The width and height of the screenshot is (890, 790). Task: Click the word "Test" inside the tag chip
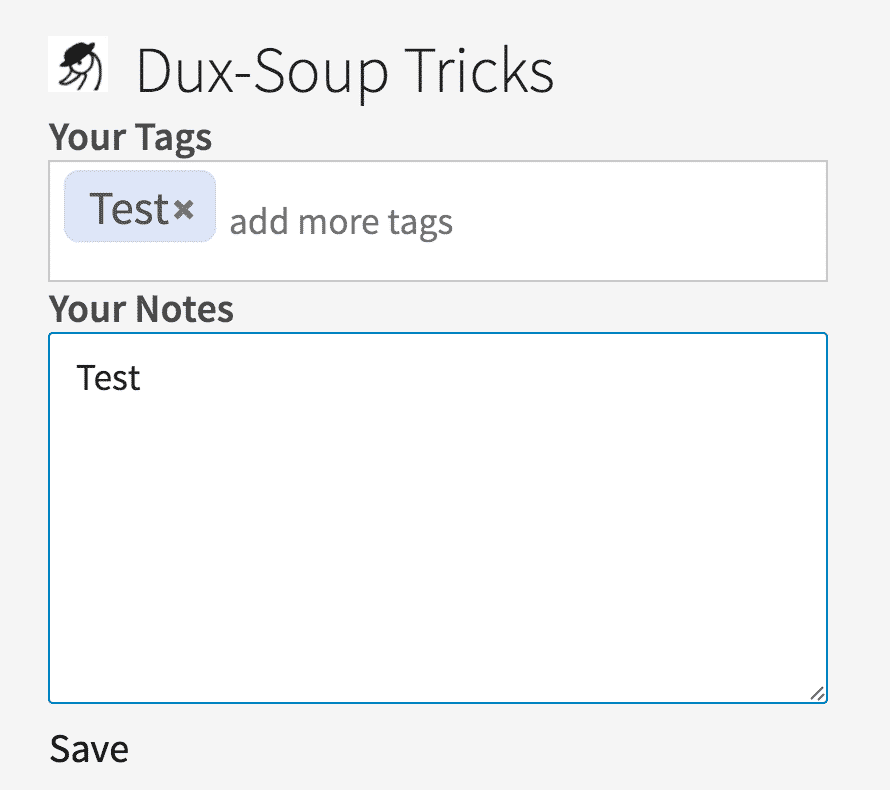[x=129, y=208]
